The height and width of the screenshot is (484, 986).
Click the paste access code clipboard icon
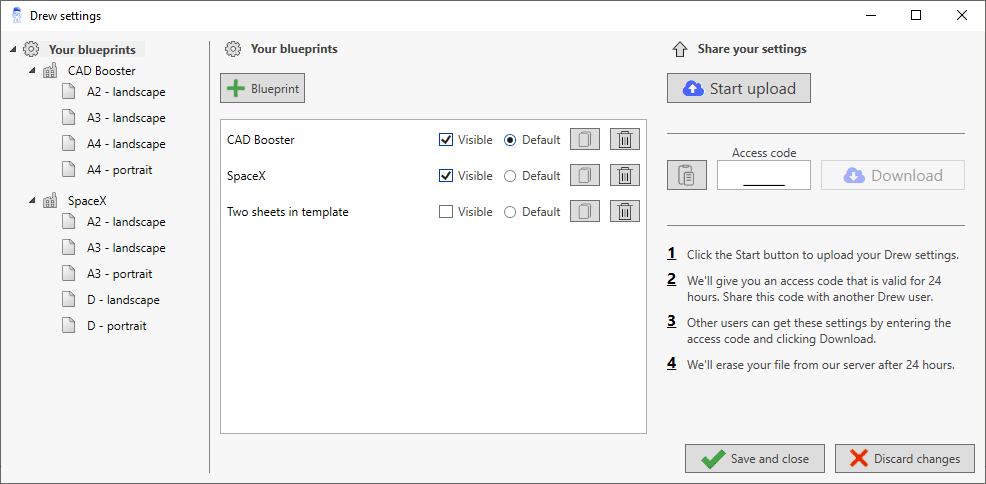point(687,176)
